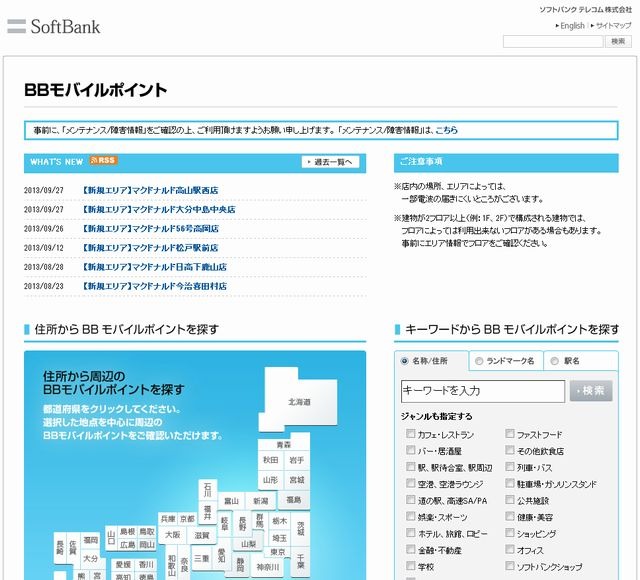Open the RSS feed icon
Viewport: 640px width, 580px height.
pyautogui.click(x=104, y=160)
